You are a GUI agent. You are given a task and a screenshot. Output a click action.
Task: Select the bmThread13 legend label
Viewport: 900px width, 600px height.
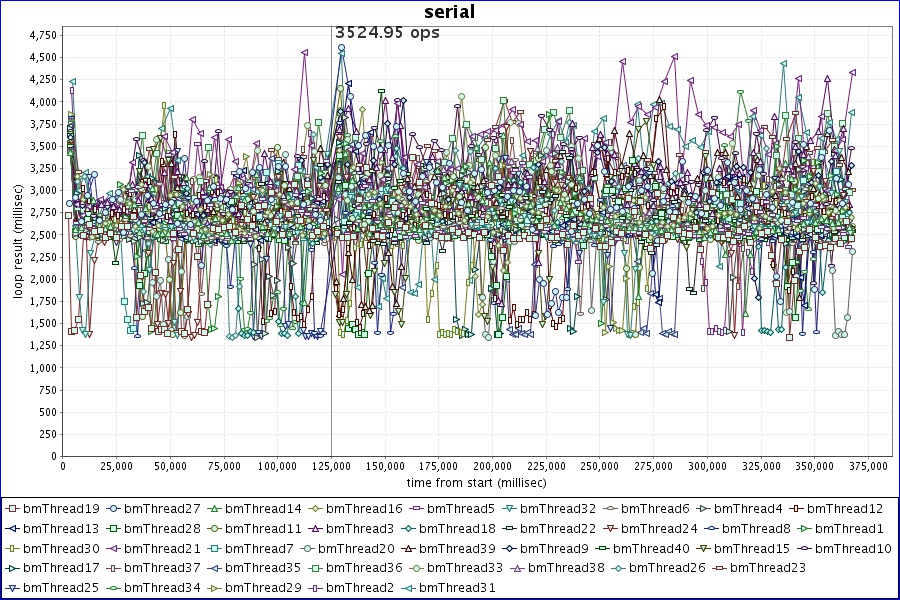[x=60, y=528]
